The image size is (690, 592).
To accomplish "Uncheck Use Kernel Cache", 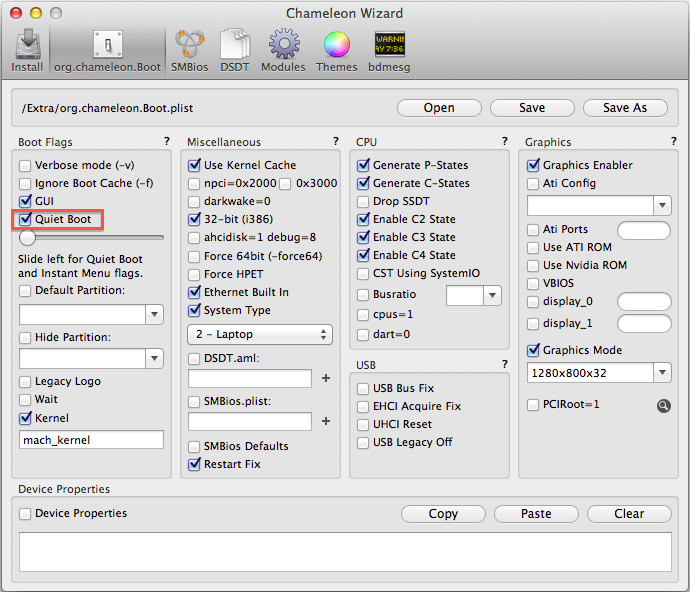I will coord(194,165).
